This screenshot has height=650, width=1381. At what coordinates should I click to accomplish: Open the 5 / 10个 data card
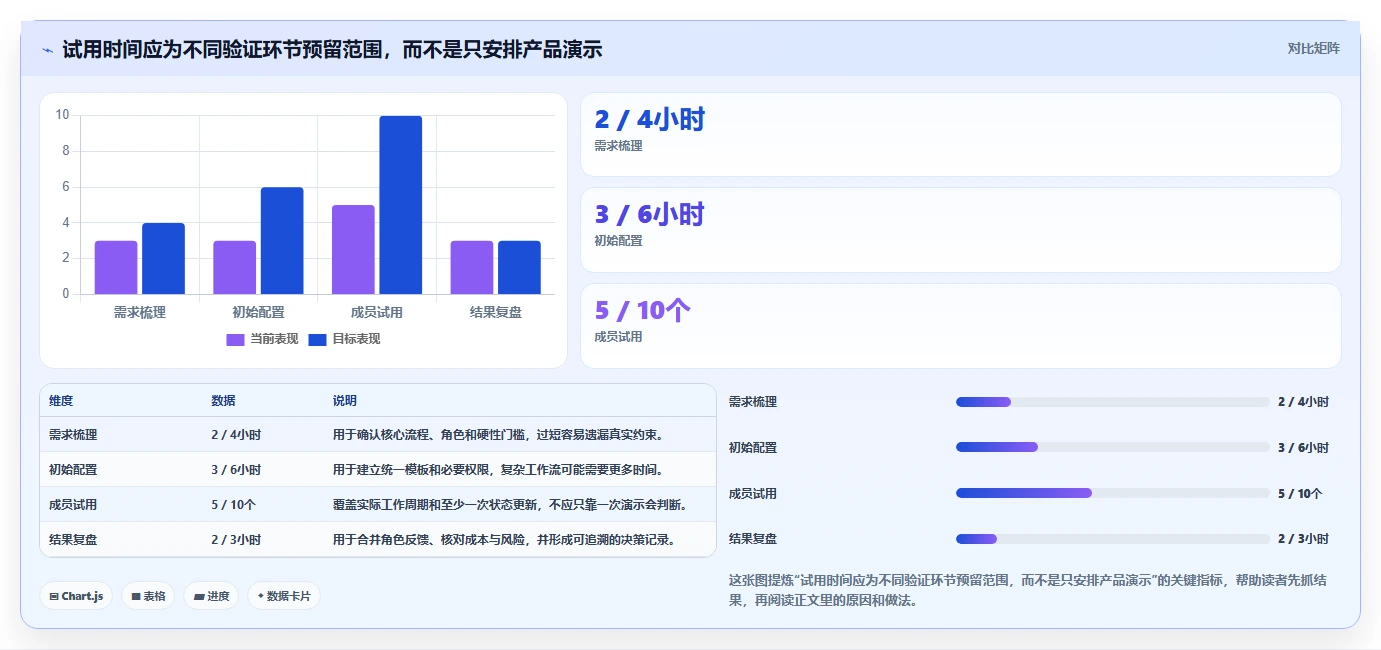[x=960, y=326]
